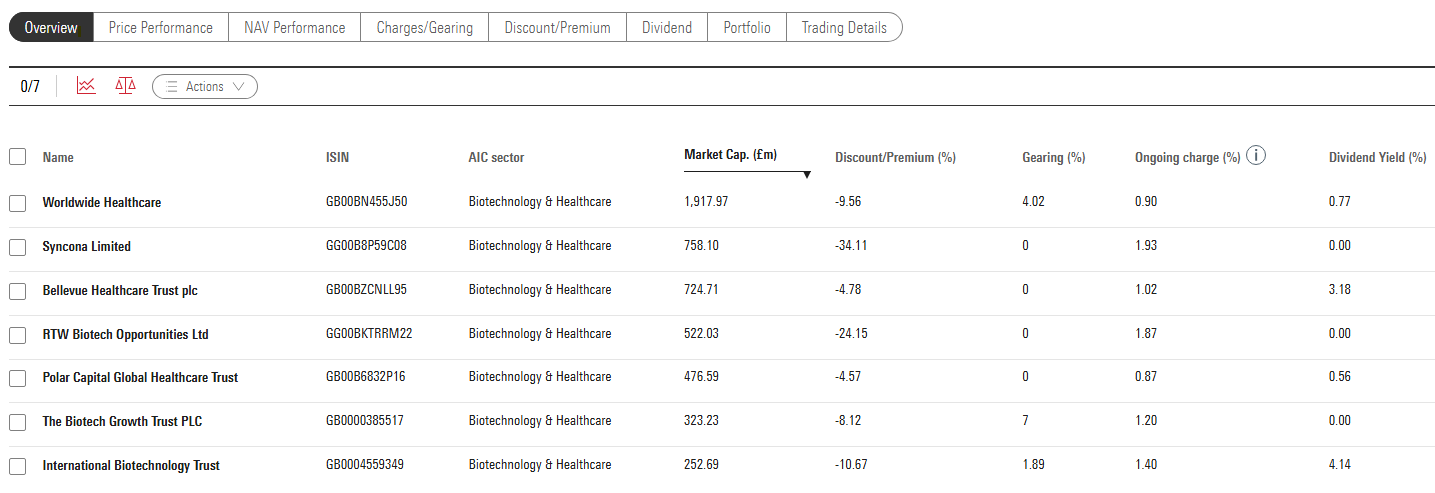Sort by Discount/Premium (%) column header
Image resolution: width=1435 pixels, height=493 pixels.
tap(895, 157)
